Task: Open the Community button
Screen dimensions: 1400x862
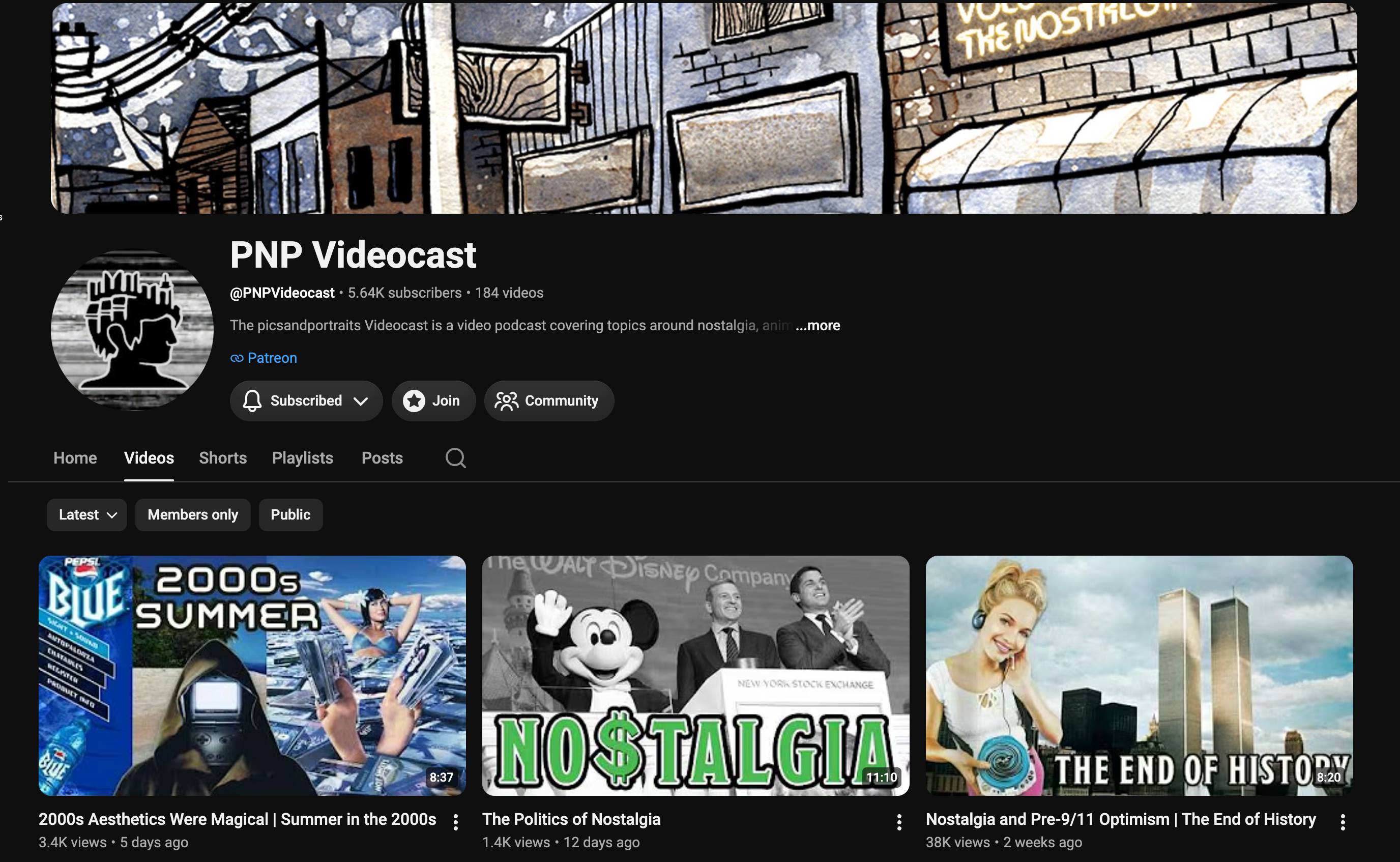Action: (x=549, y=401)
